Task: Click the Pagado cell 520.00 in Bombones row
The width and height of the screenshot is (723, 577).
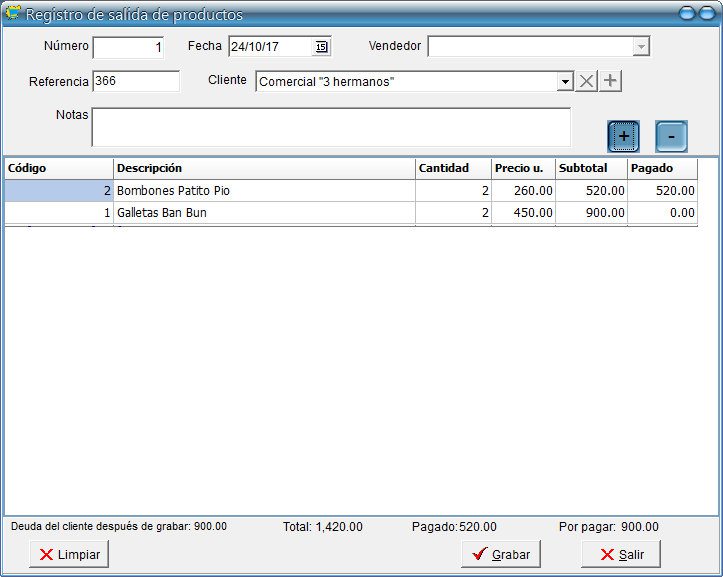Action: click(663, 190)
